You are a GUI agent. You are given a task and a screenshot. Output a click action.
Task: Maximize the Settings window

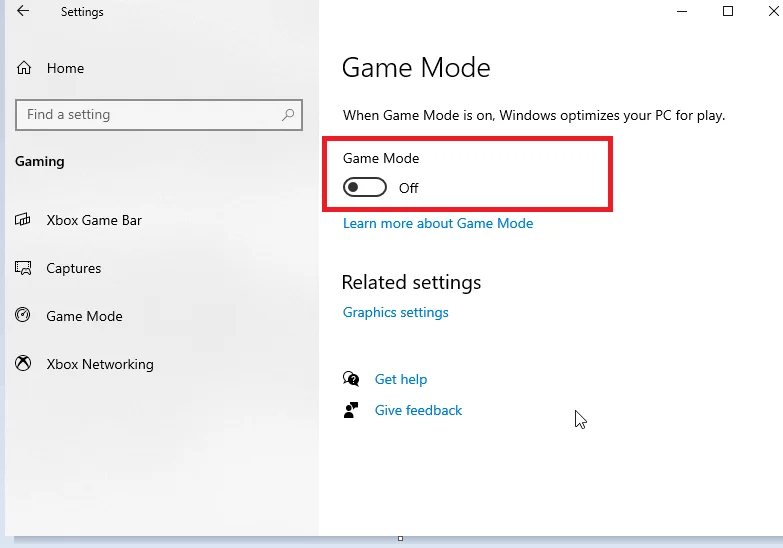click(x=728, y=11)
